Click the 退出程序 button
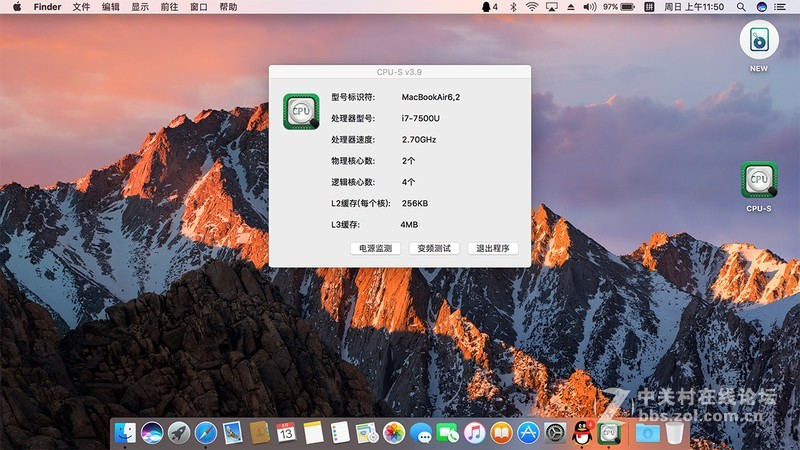This screenshot has width=800, height=450. click(x=493, y=248)
